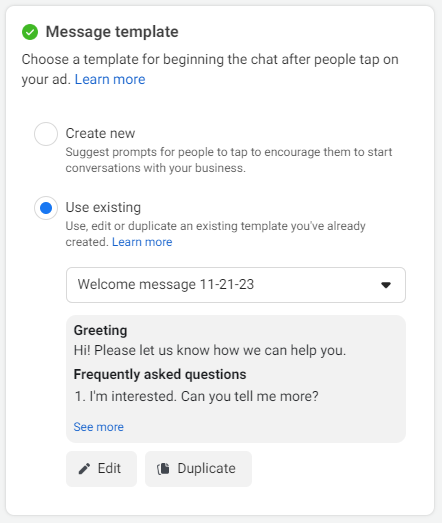Screen dimensions: 442x523
Task: Expand the template preview via See more
Action: click(99, 427)
